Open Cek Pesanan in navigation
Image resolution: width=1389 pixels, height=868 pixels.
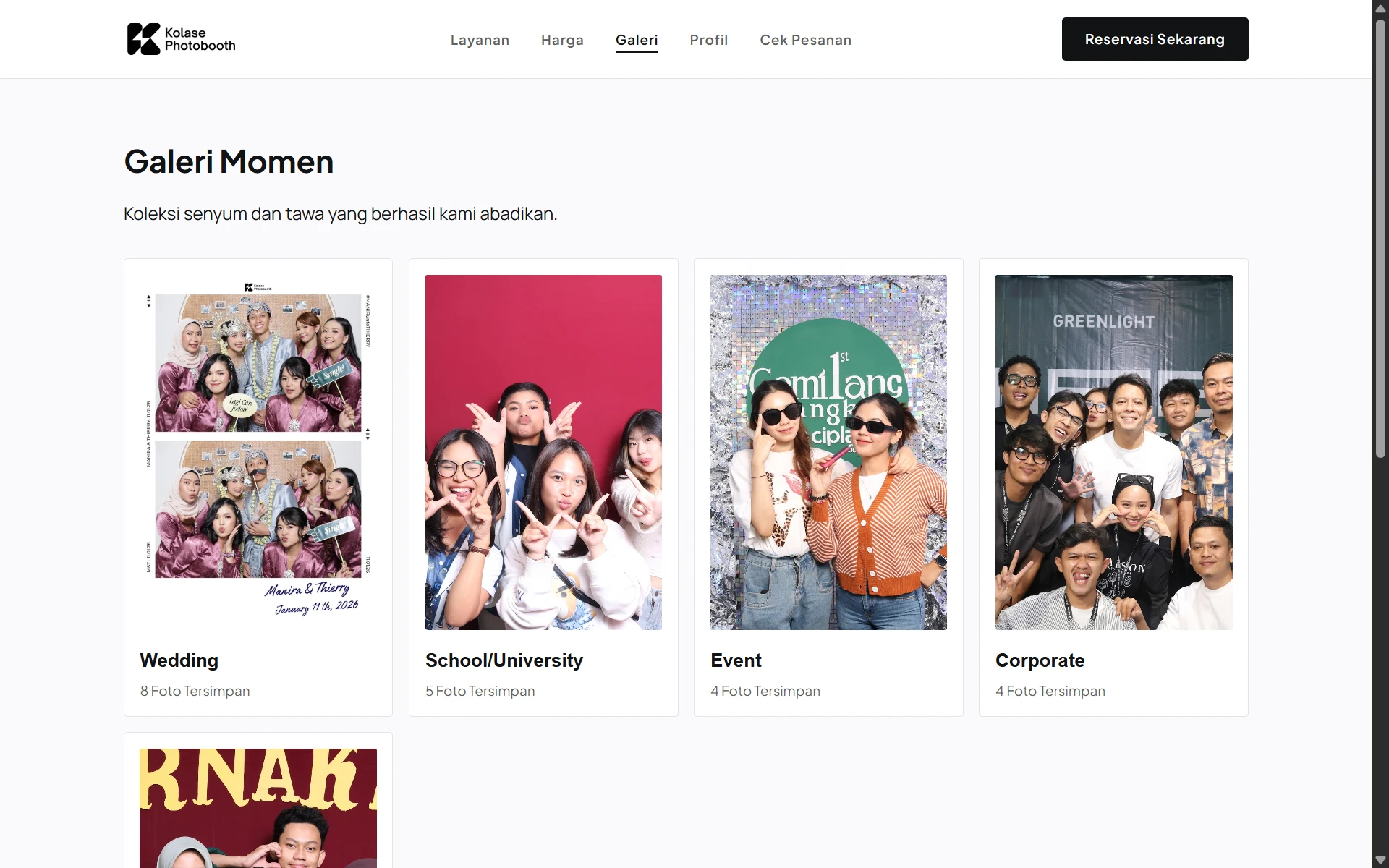tap(805, 40)
